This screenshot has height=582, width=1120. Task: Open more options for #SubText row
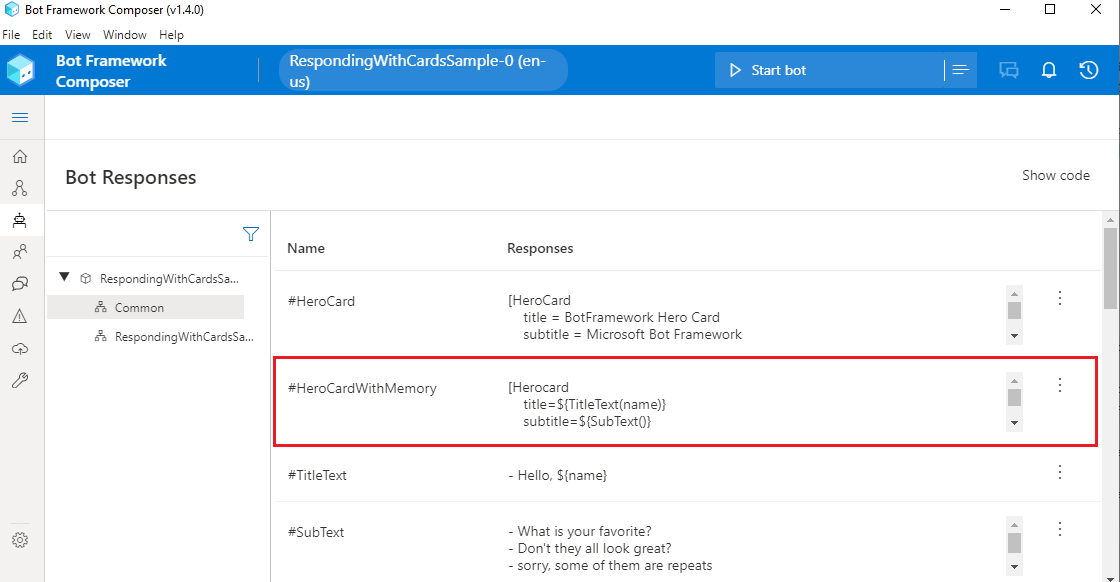coord(1060,529)
